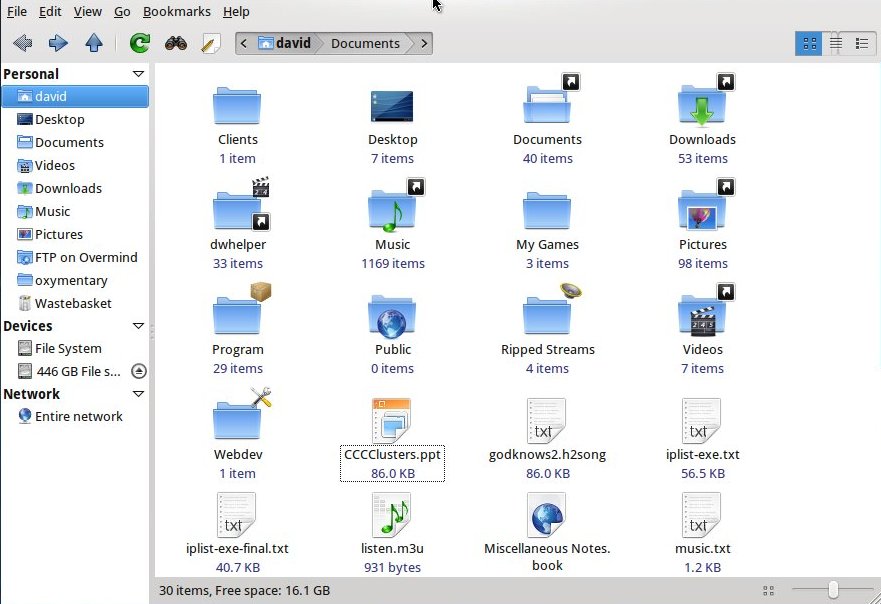This screenshot has height=604, width=881.
Task: Go up to the parent folder
Action: (x=94, y=43)
